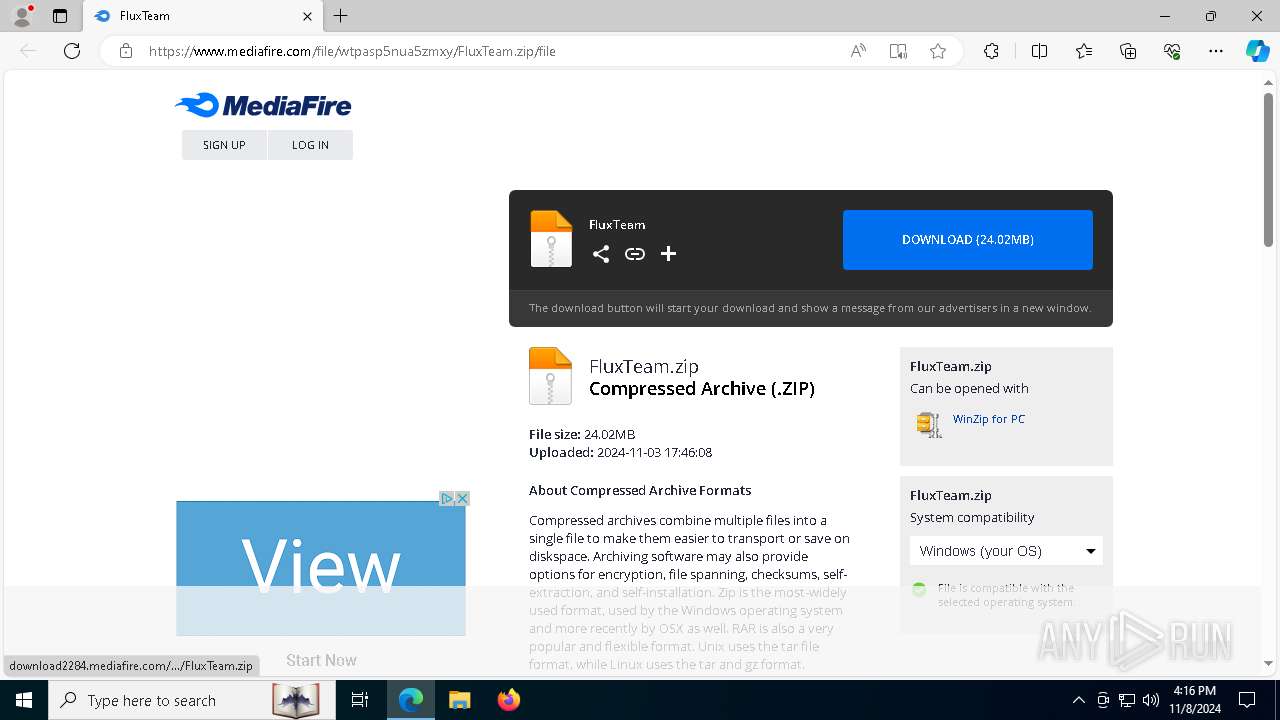Click DOWNLOAD (24.02MB) button
The image size is (1280, 720).
click(968, 240)
